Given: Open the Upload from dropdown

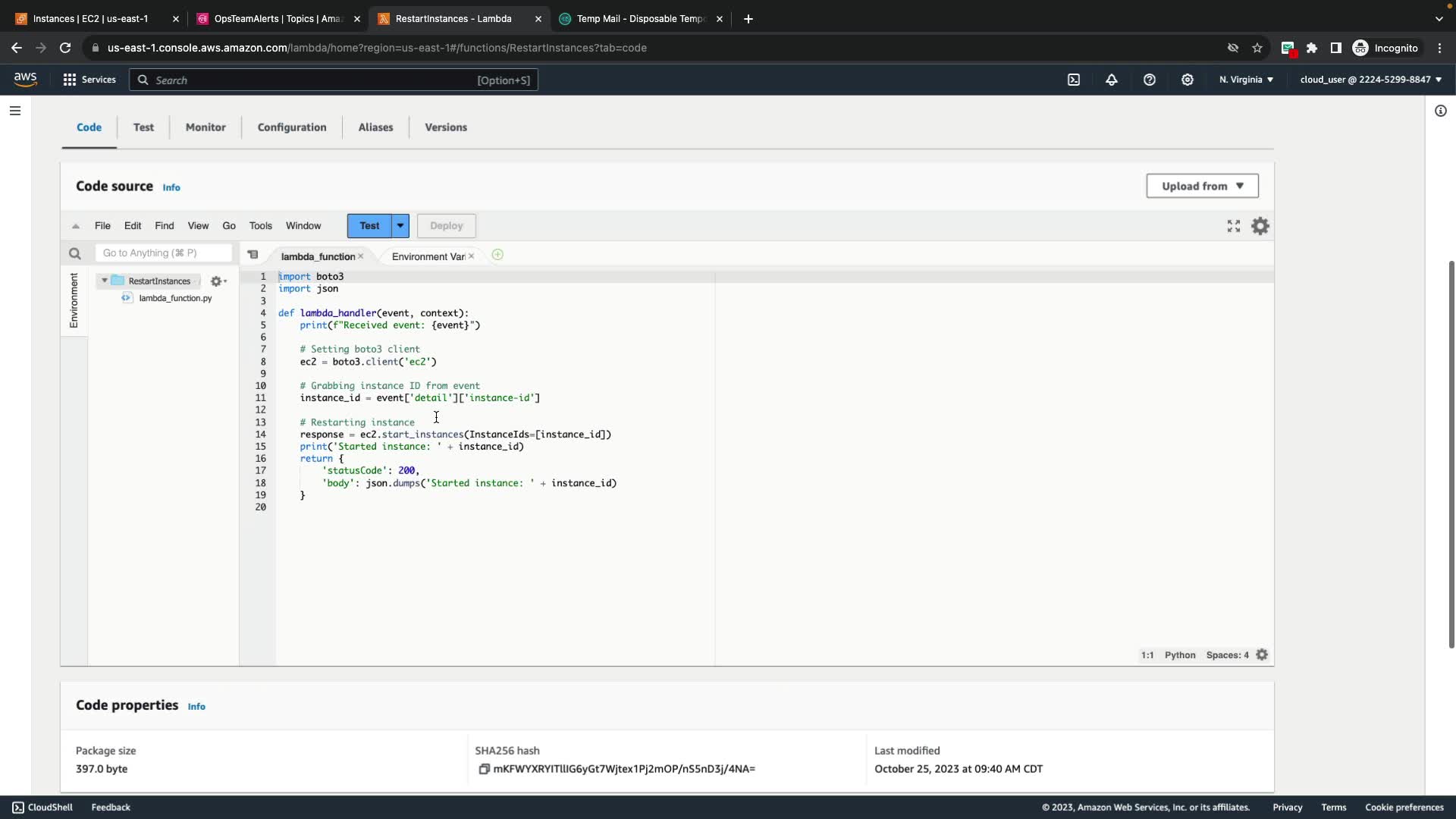Looking at the screenshot, I should tap(1202, 186).
